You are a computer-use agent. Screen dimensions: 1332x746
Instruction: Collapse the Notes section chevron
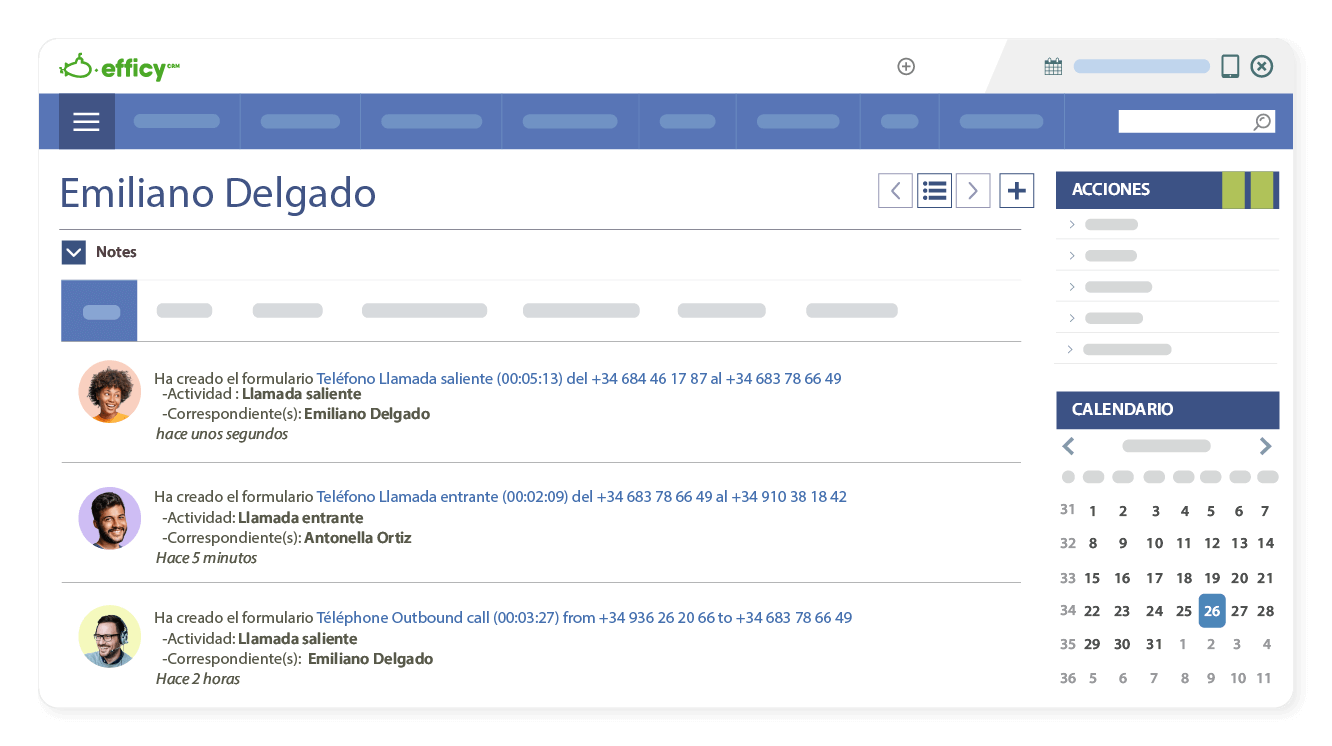(x=73, y=252)
